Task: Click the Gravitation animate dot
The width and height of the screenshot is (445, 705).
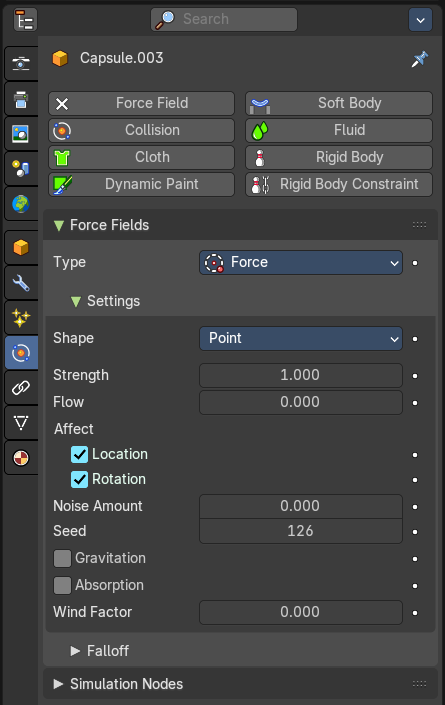Action: pos(415,559)
